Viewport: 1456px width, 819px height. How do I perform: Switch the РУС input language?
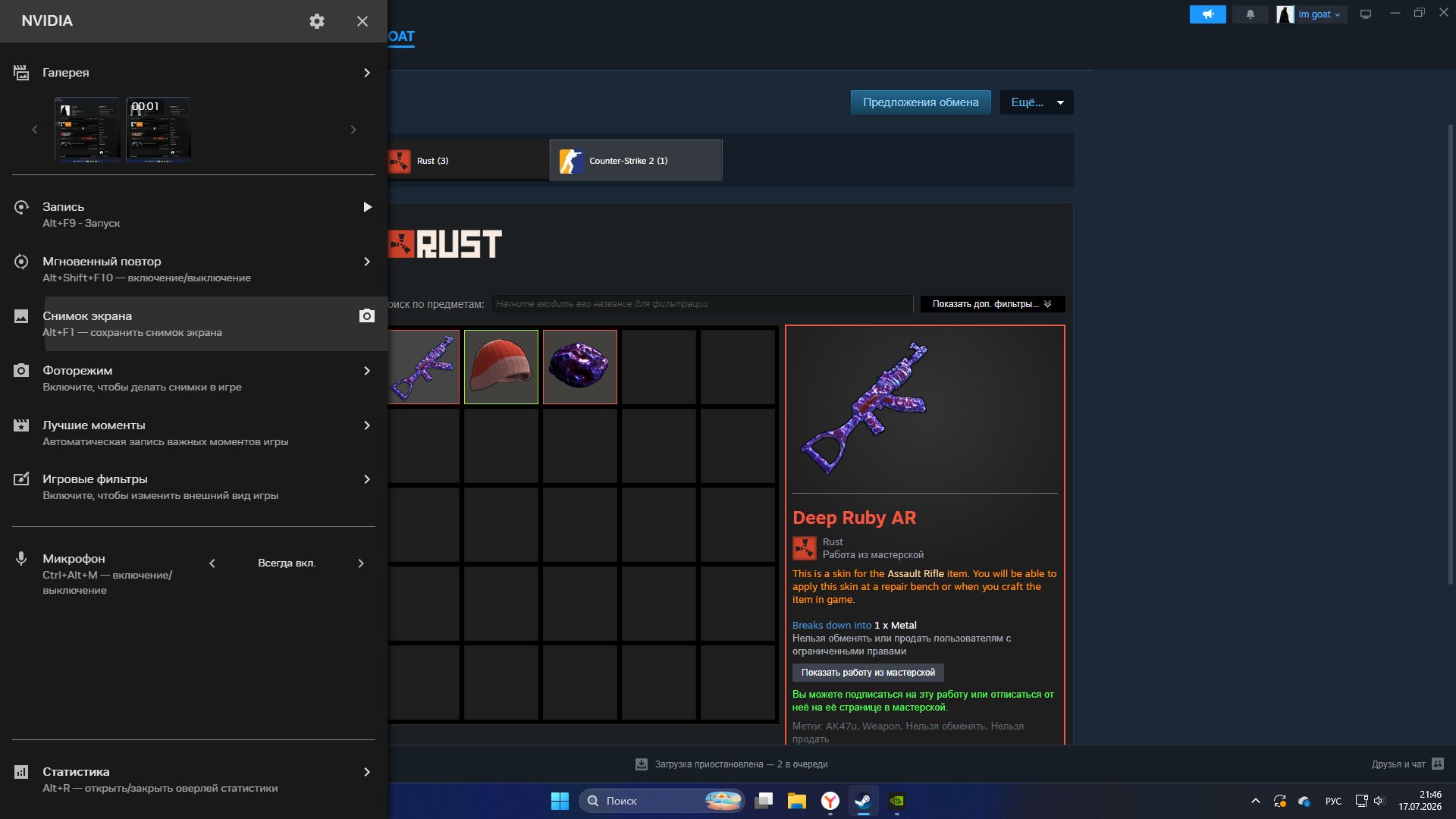(1333, 801)
